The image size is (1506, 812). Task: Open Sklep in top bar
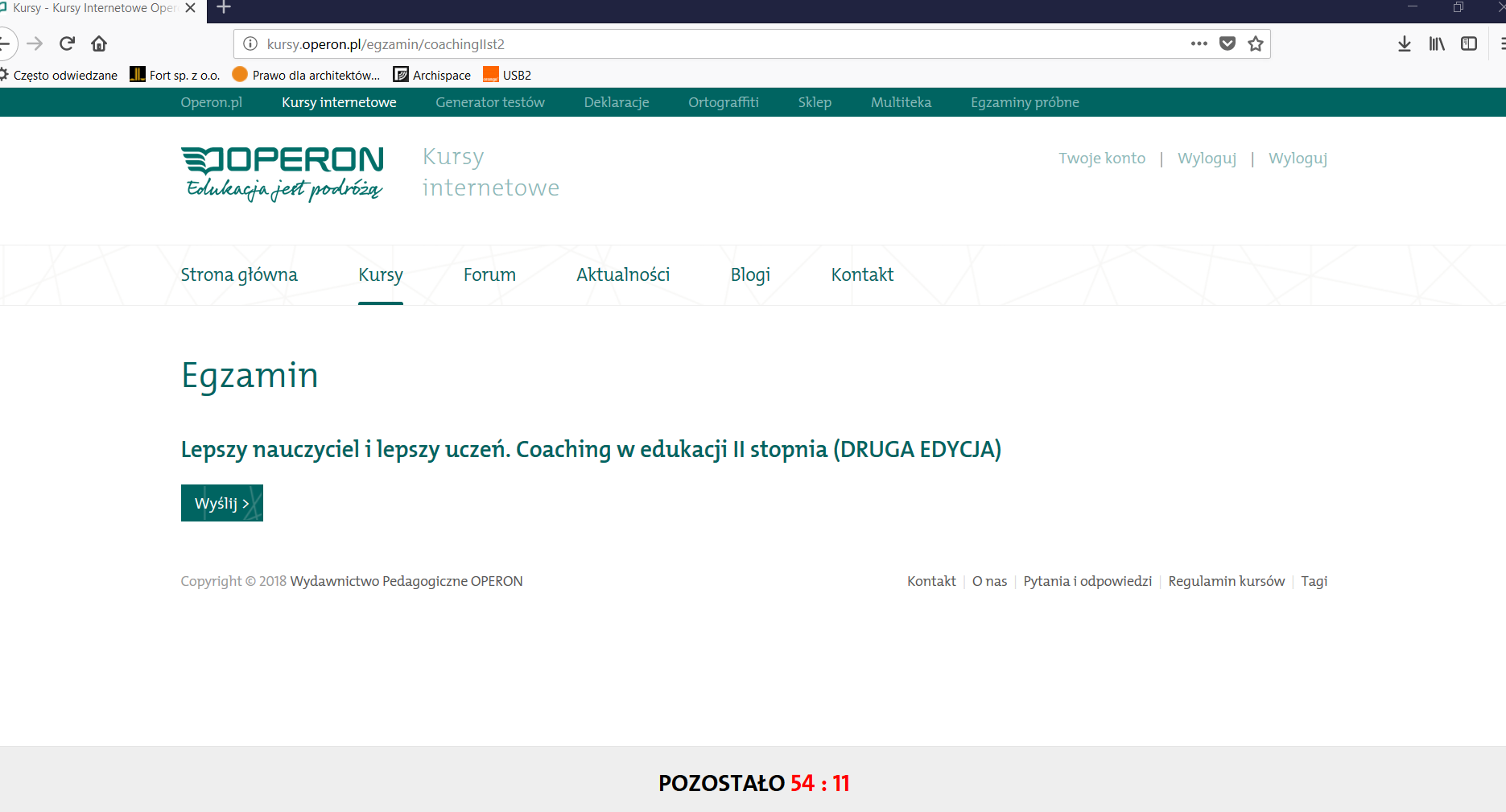[x=815, y=102]
